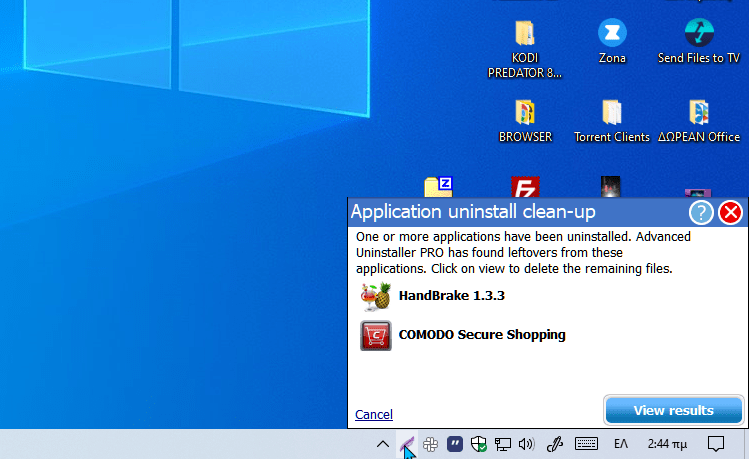Open the ΔΩΡΕΑΝ Office folder
Viewport: 749px width, 459px height.
698,121
